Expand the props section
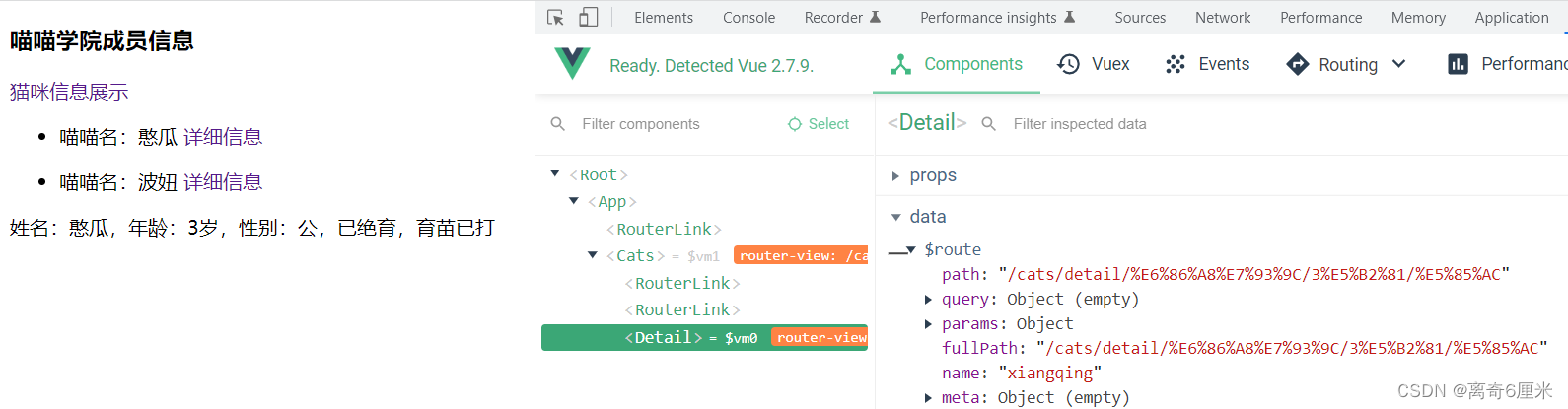 coord(895,176)
